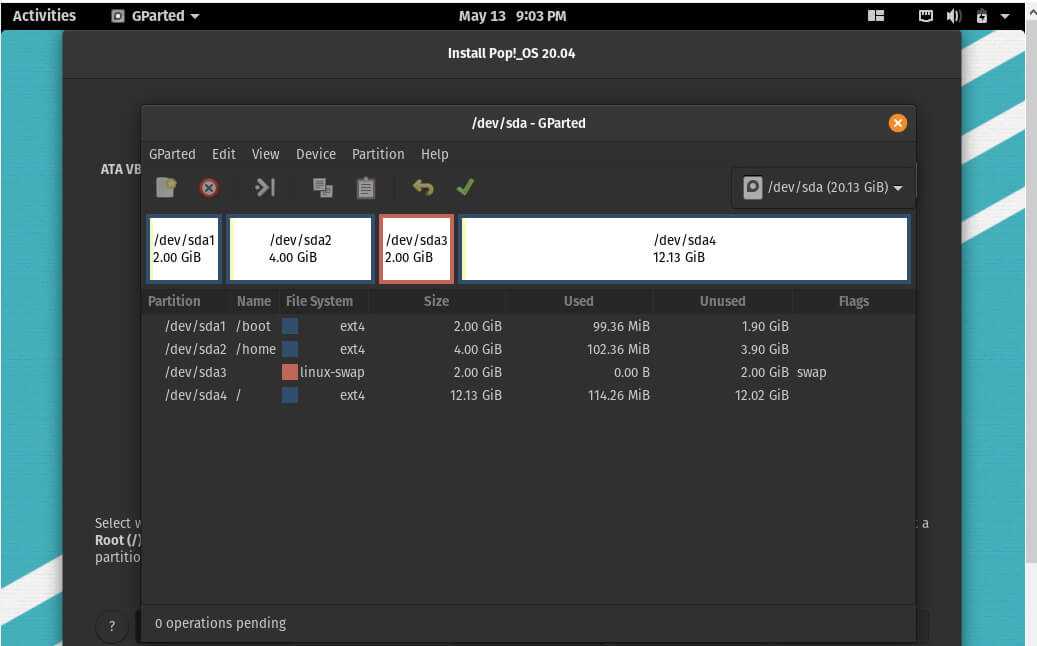Click the red linux-swap color square

pos(290,372)
